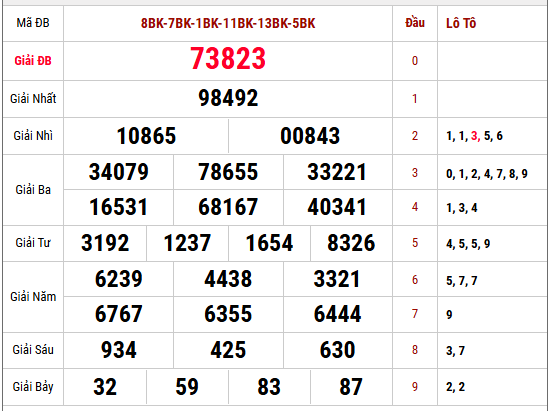This screenshot has height=411, width=551.
Task: Select the Giải Sáu number 425
Action: coord(228,350)
